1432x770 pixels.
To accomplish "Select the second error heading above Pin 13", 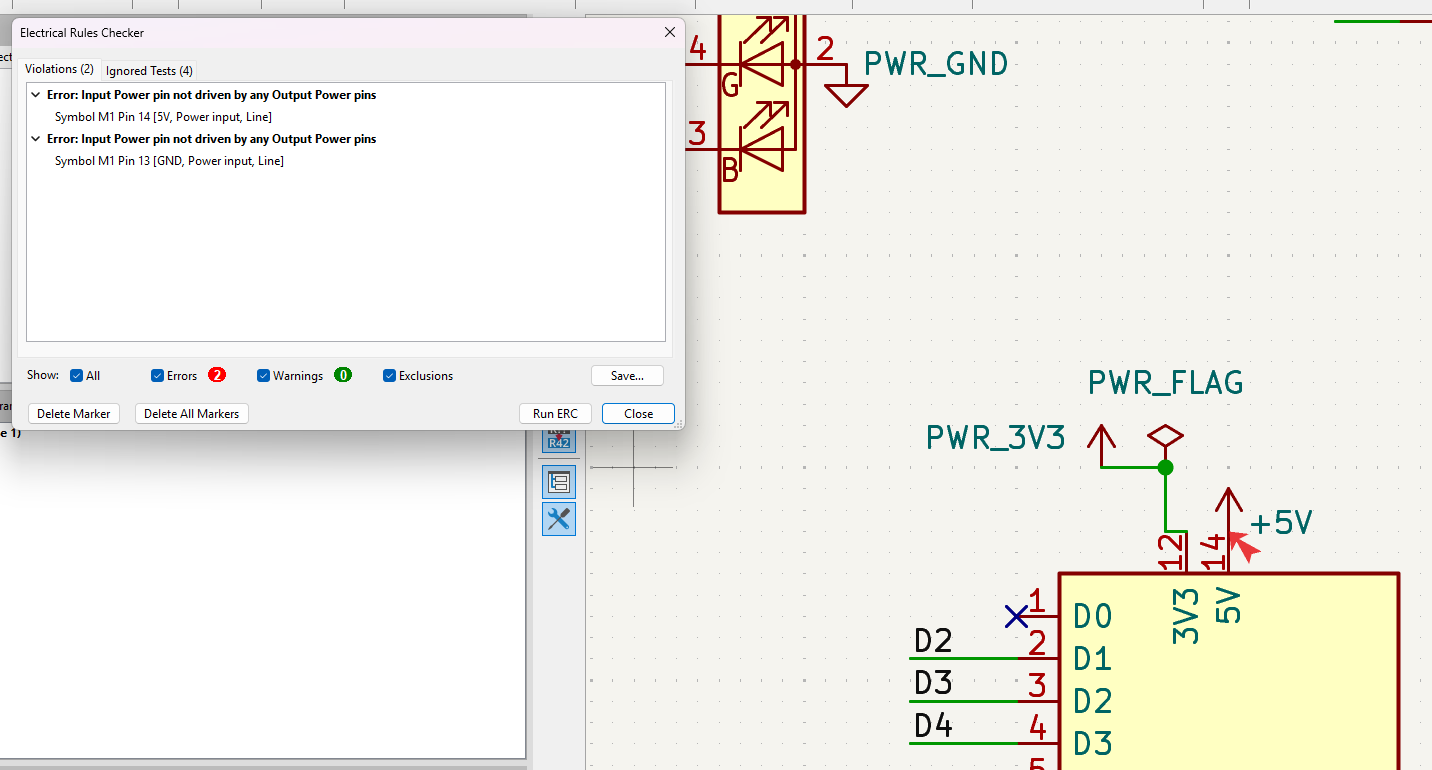I will point(211,139).
